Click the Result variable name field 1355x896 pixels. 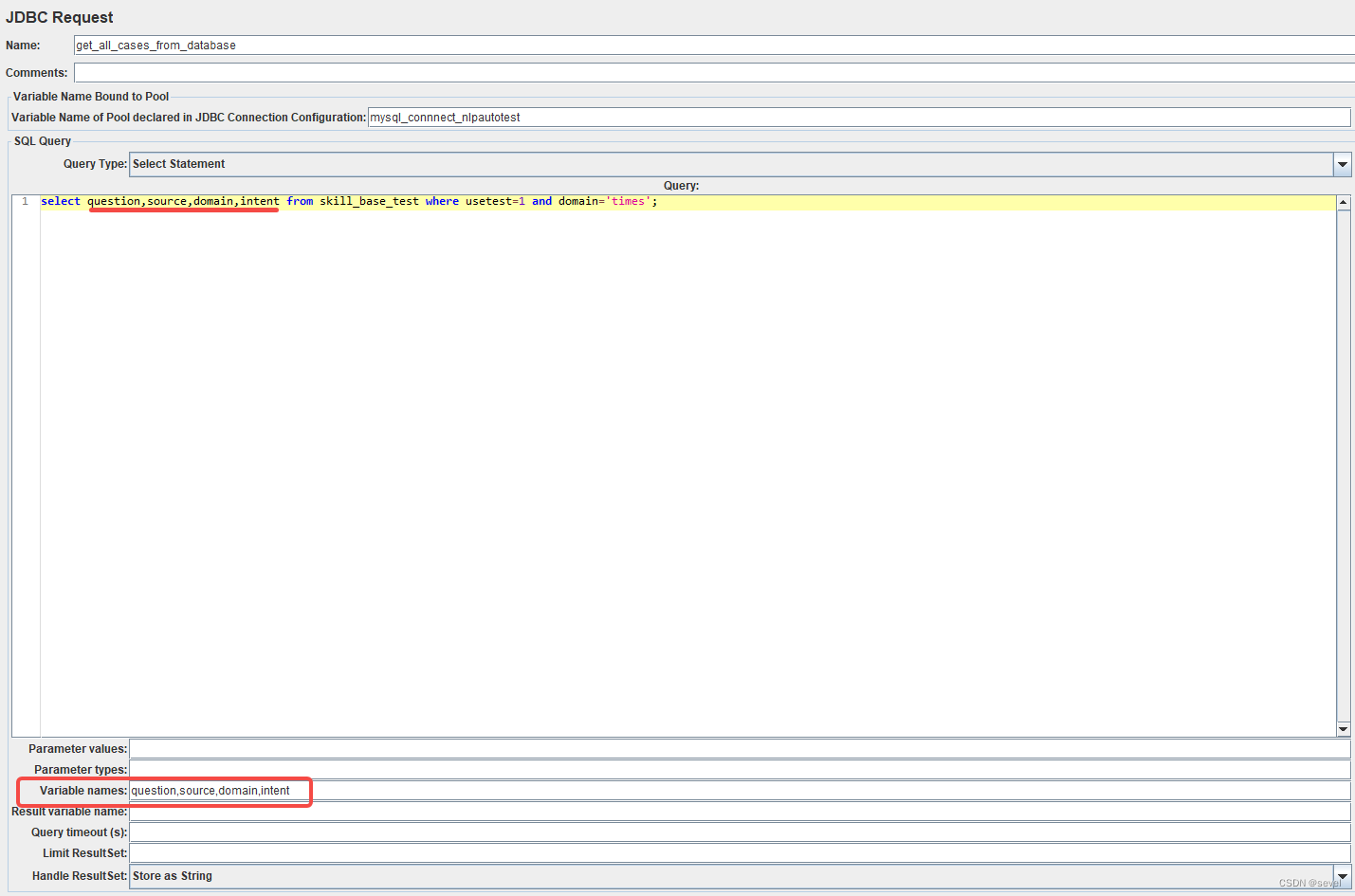(x=569, y=812)
